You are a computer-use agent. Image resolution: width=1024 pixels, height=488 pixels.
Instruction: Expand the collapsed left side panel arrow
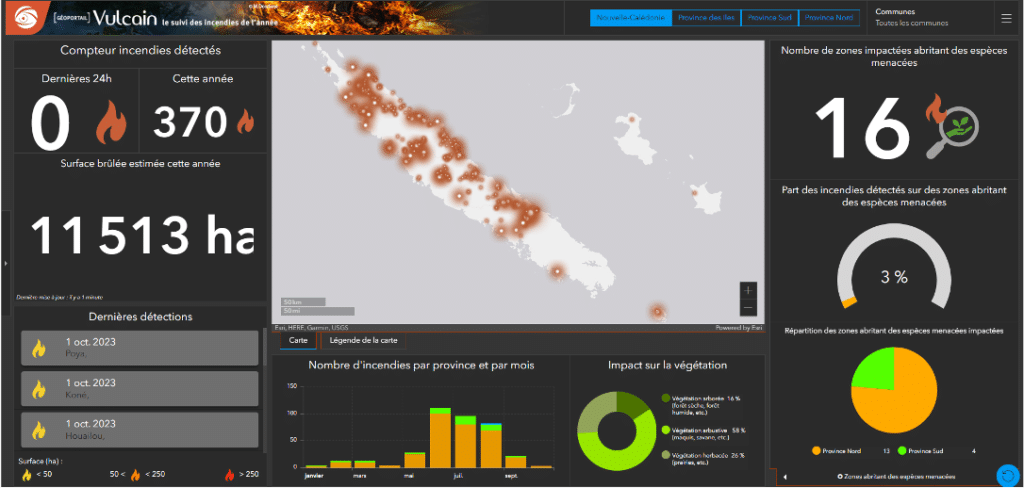coord(5,263)
